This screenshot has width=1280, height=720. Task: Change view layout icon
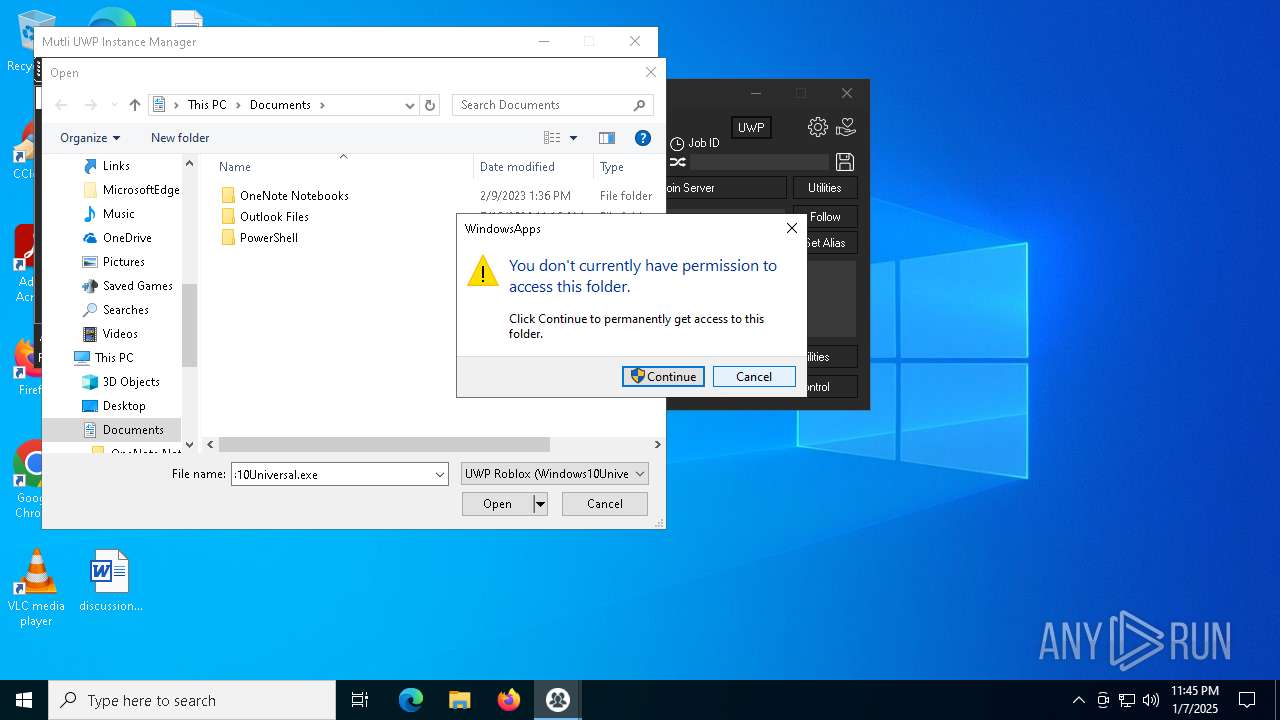[x=552, y=138]
